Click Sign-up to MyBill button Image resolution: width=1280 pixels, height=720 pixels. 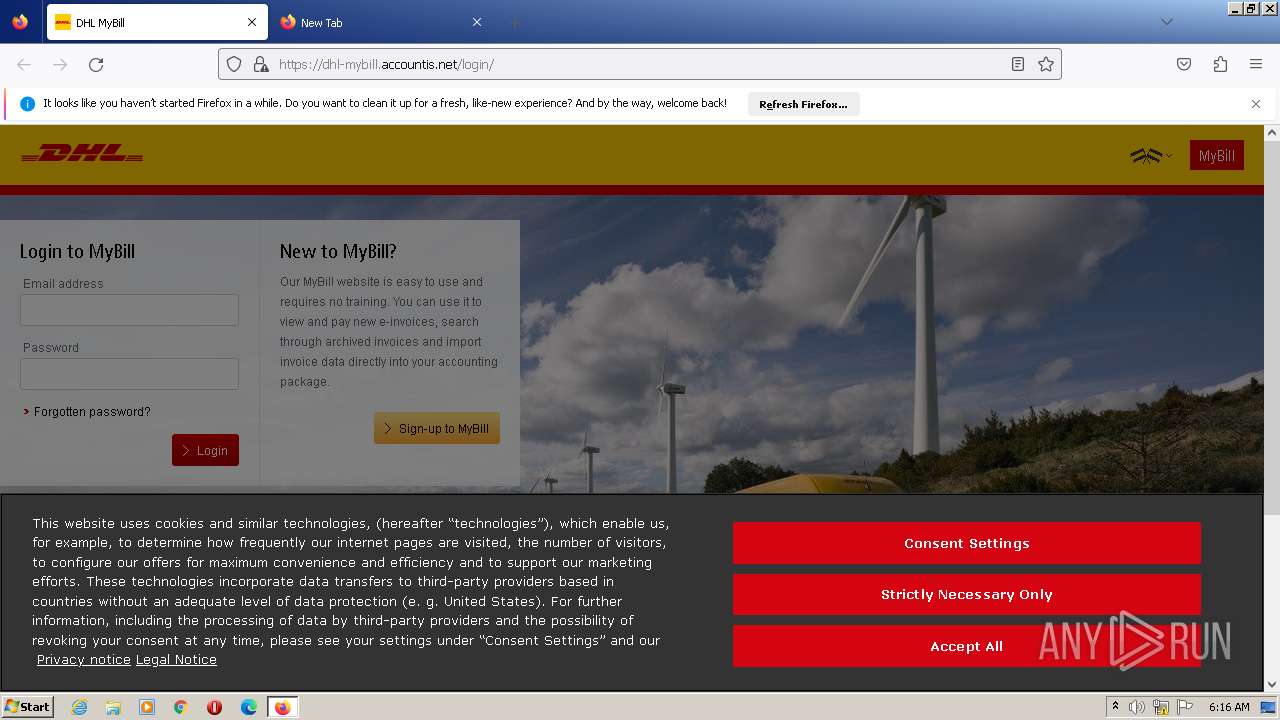pyautogui.click(x=437, y=428)
